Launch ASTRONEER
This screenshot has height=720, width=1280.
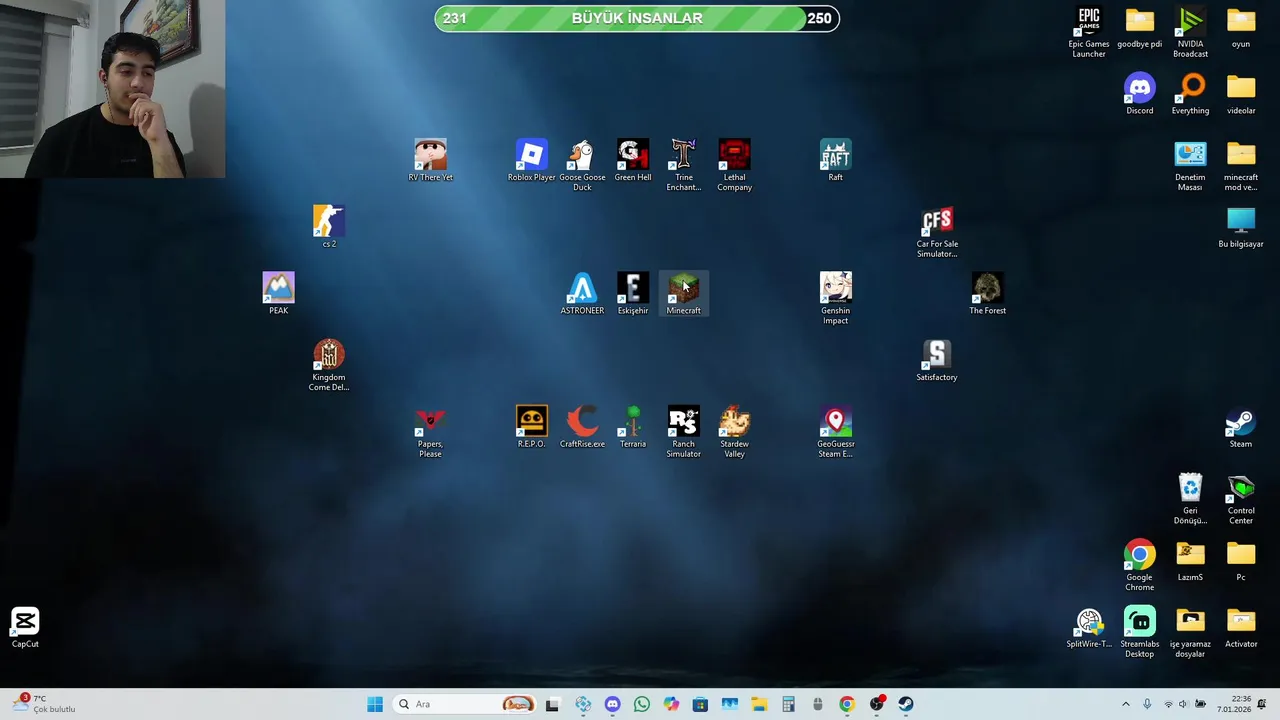(582, 293)
